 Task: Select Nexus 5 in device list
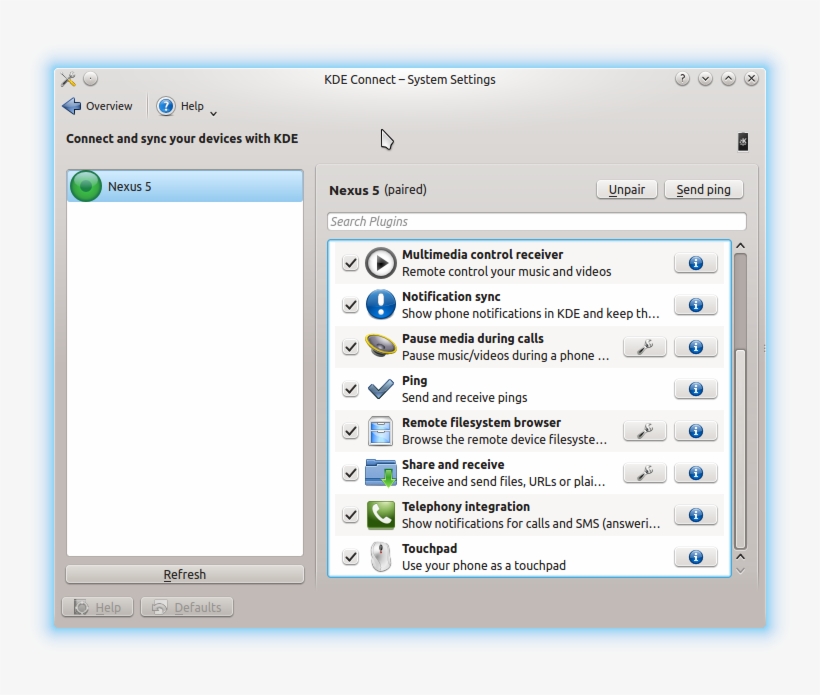point(184,186)
